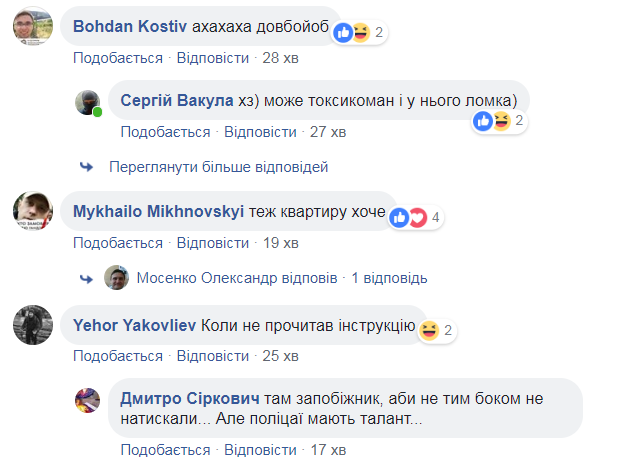Open Сергій Вакула's avatar
The height and width of the screenshot is (461, 638).
point(89,103)
